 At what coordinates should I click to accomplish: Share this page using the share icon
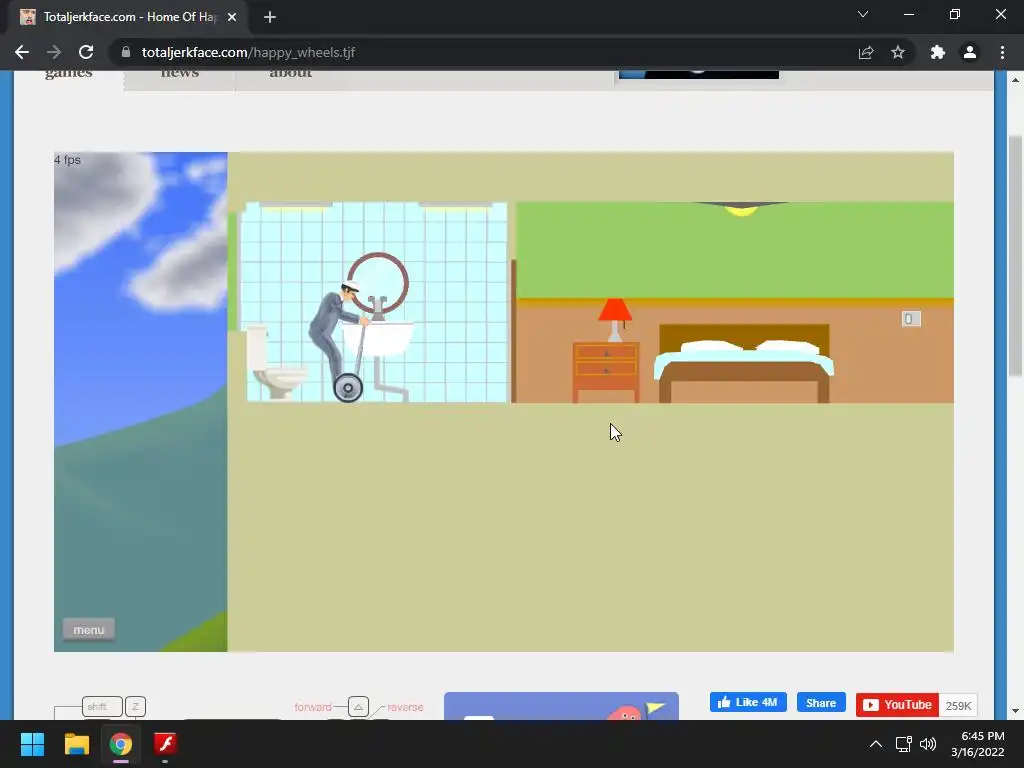coord(866,52)
